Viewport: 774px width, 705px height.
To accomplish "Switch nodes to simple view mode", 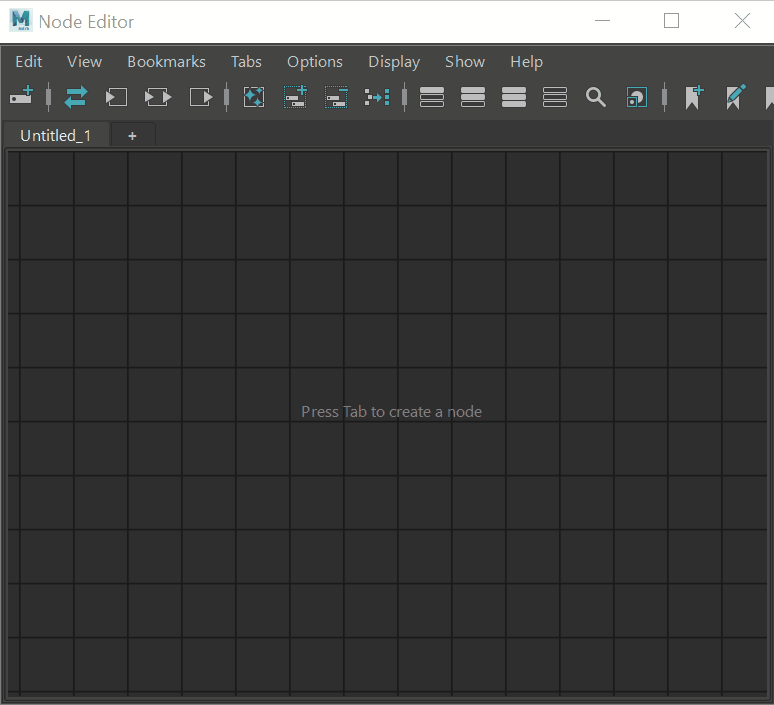I will (432, 97).
